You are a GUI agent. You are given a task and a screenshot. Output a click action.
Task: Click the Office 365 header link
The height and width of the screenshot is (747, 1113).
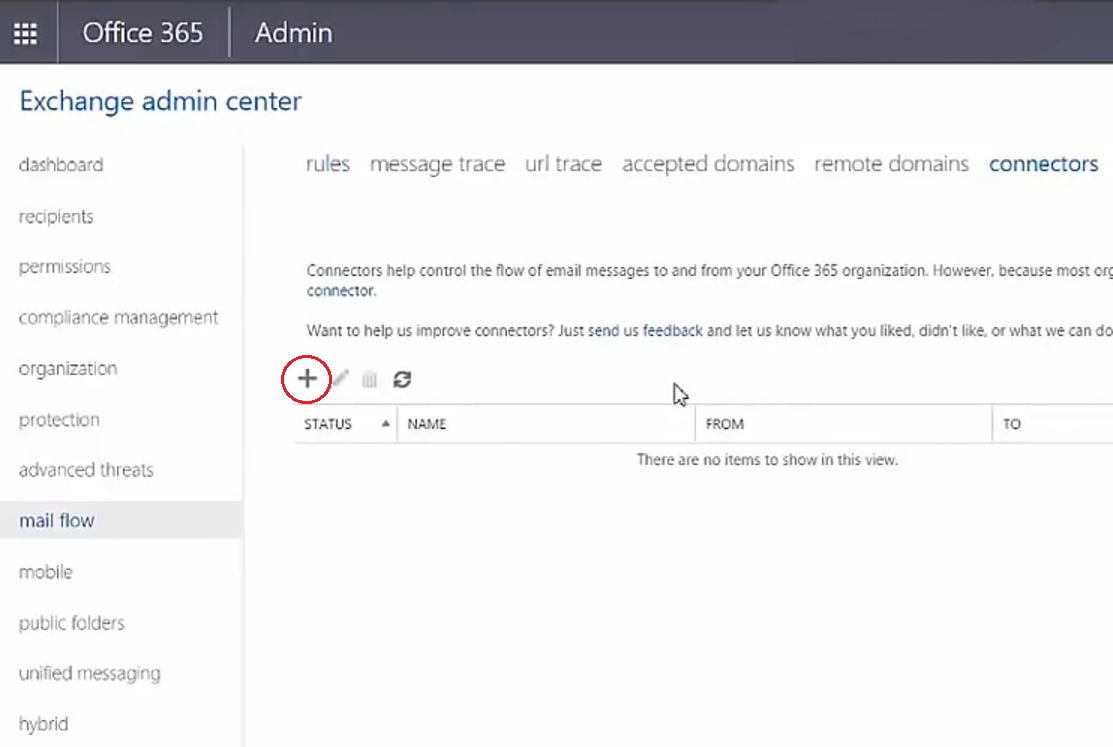(x=143, y=33)
